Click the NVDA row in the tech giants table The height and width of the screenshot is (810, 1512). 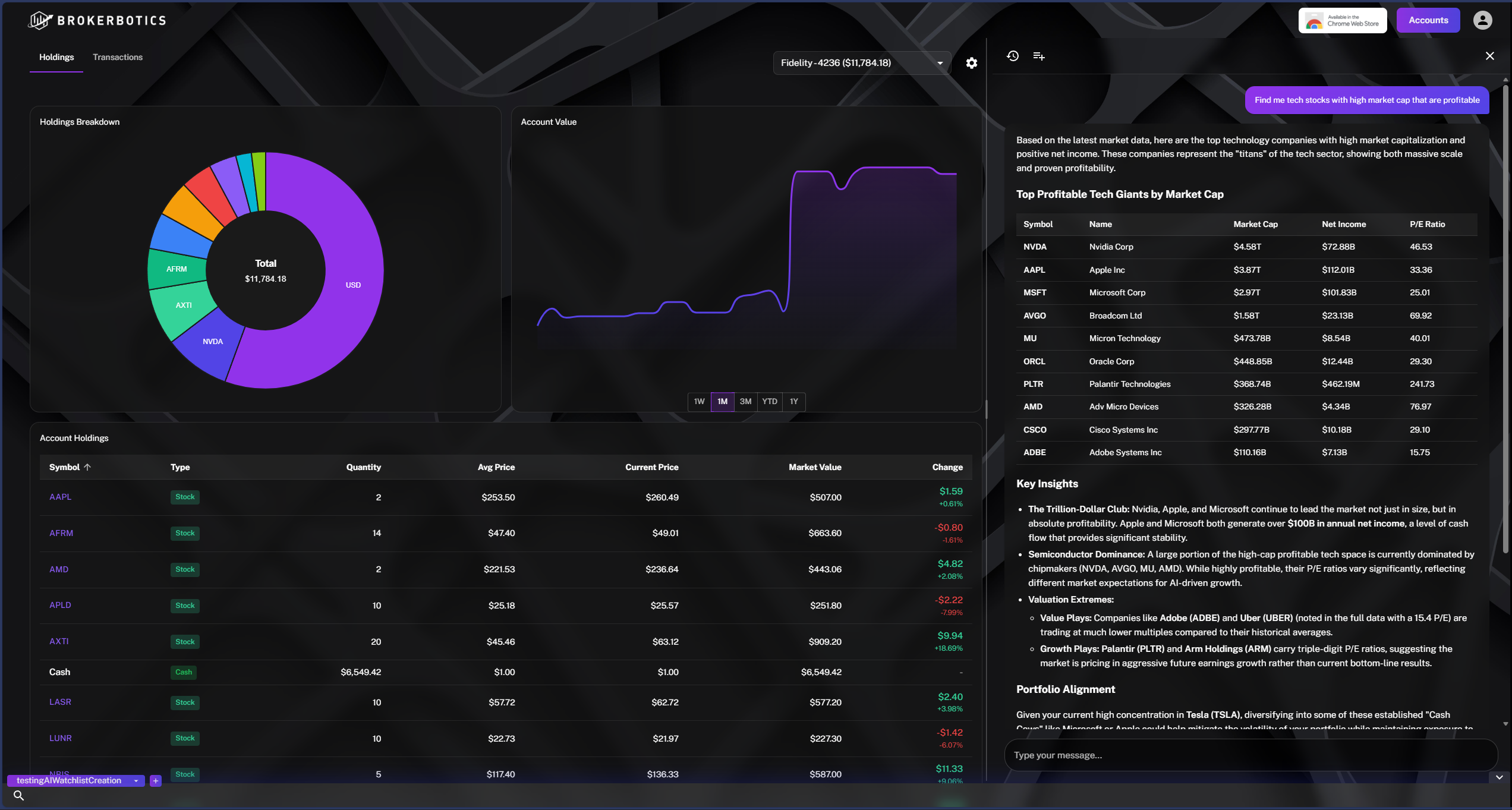tap(1246, 247)
